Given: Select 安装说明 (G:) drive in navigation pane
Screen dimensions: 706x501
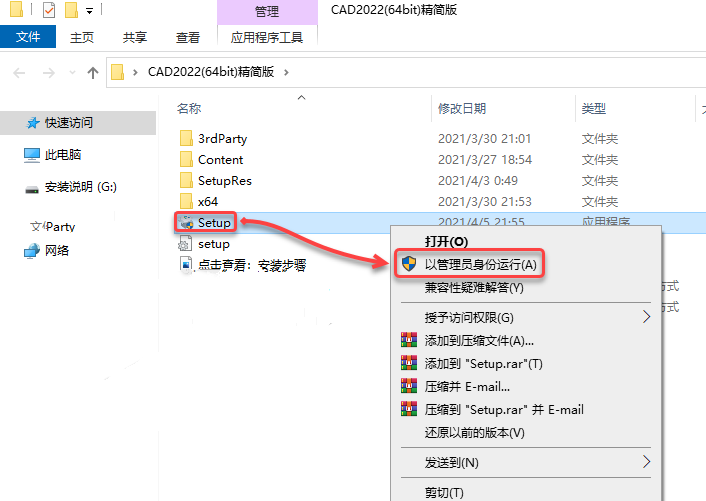Looking at the screenshot, I should (81, 186).
